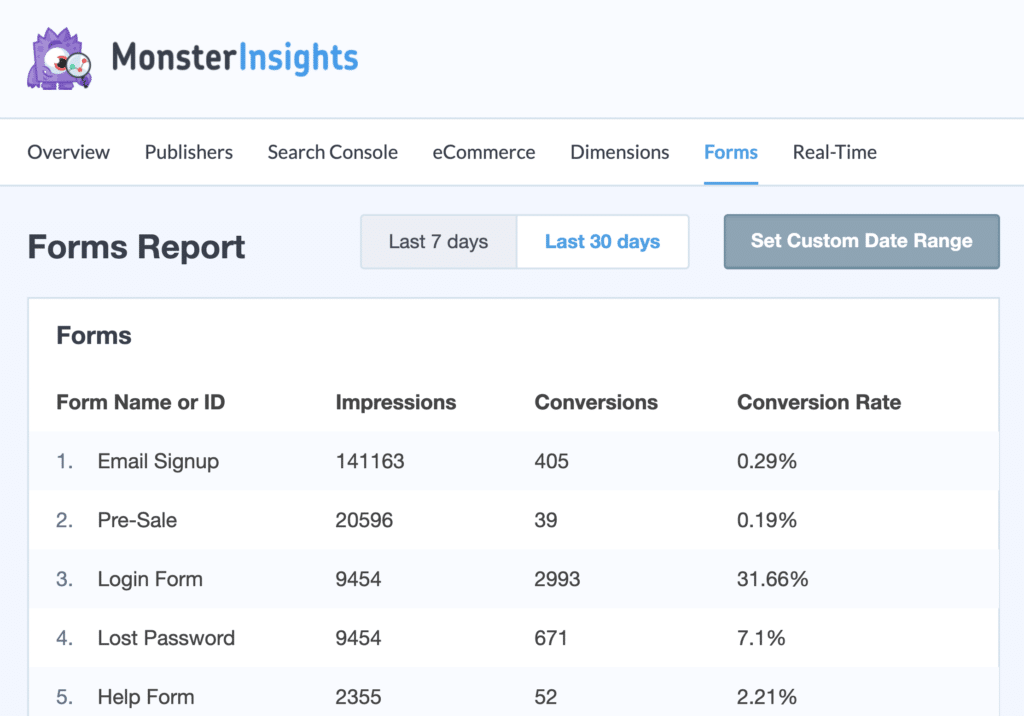Image resolution: width=1024 pixels, height=716 pixels.
Task: Sort by the Impressions column header
Action: point(396,402)
